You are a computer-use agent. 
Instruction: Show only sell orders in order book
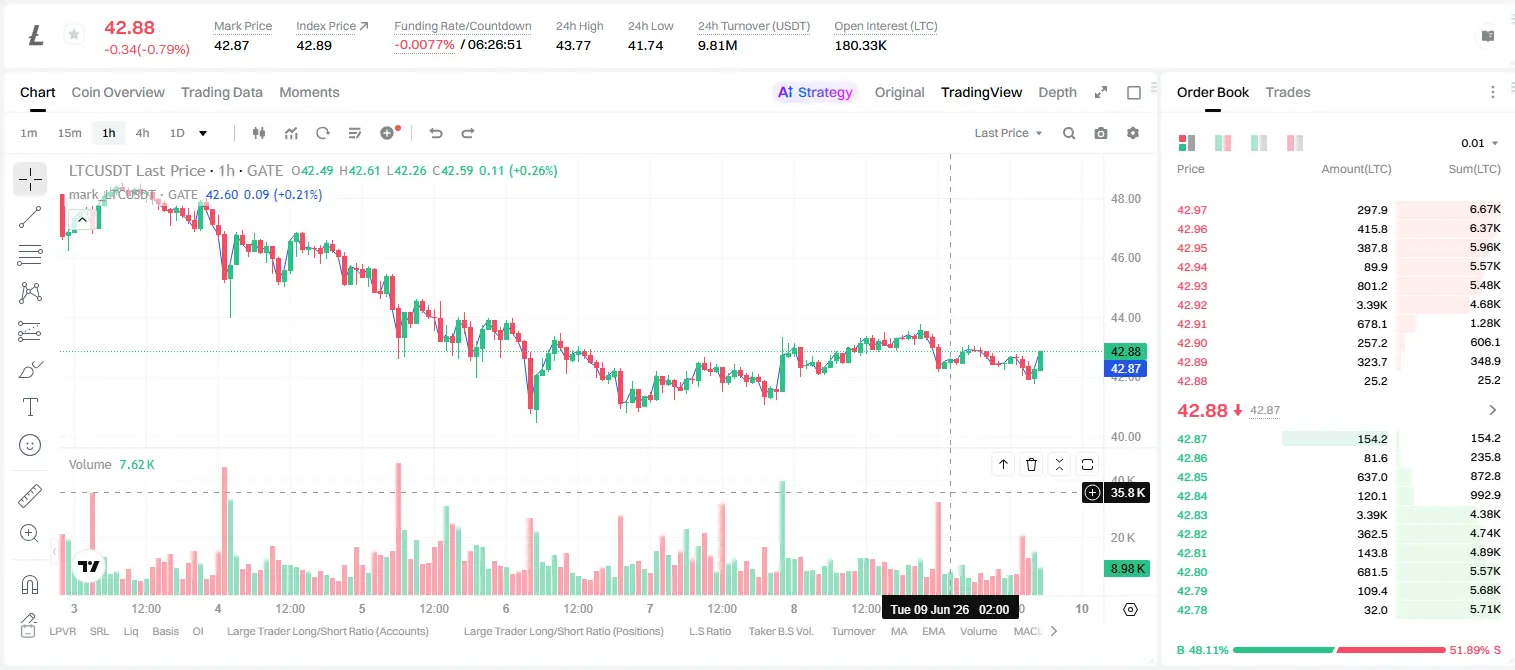pos(1294,143)
